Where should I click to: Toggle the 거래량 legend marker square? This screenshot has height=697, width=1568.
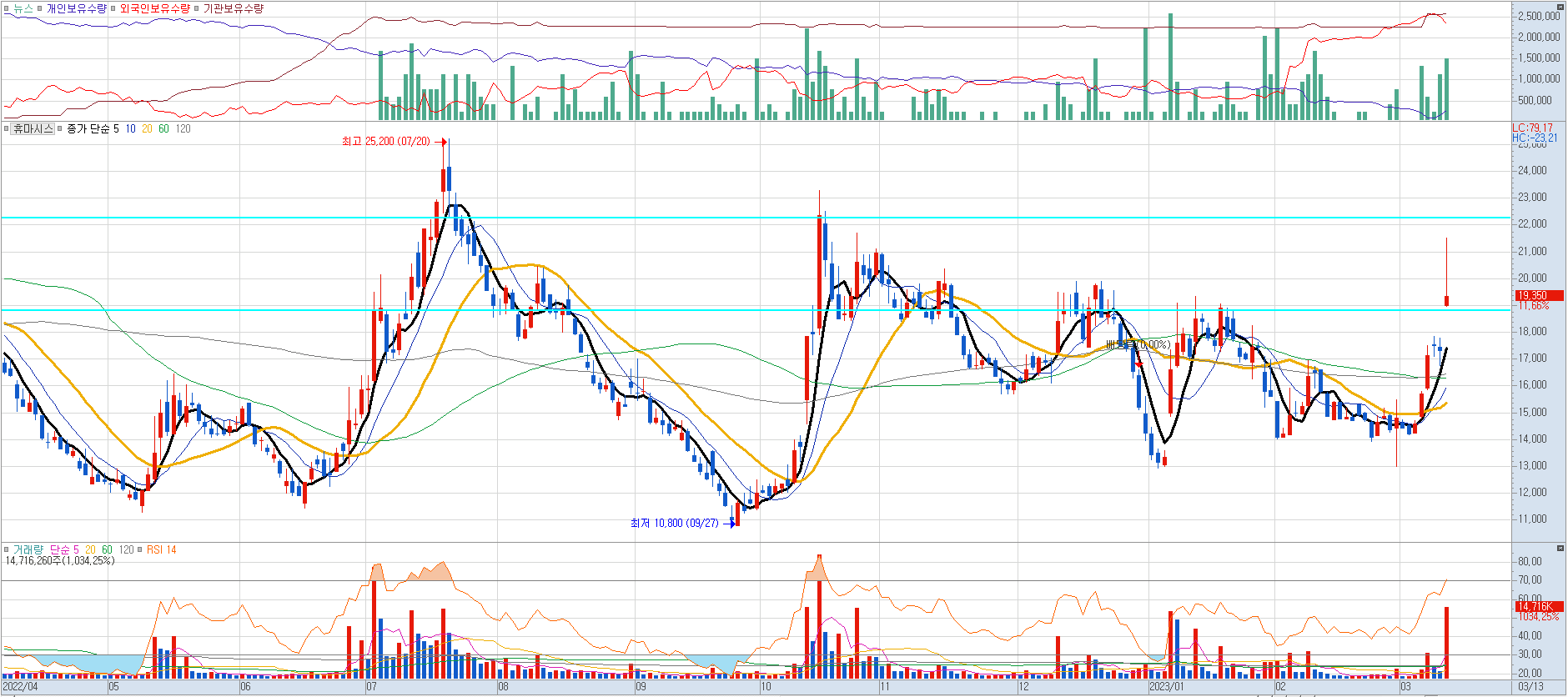(7, 549)
